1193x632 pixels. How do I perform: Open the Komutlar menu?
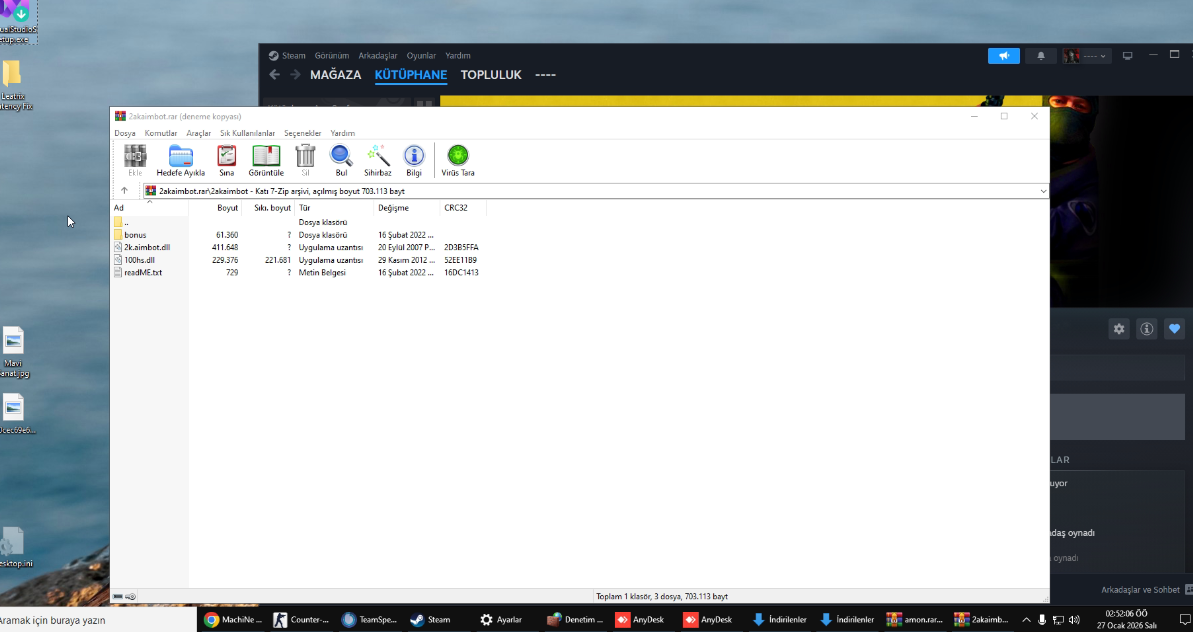click(x=161, y=133)
